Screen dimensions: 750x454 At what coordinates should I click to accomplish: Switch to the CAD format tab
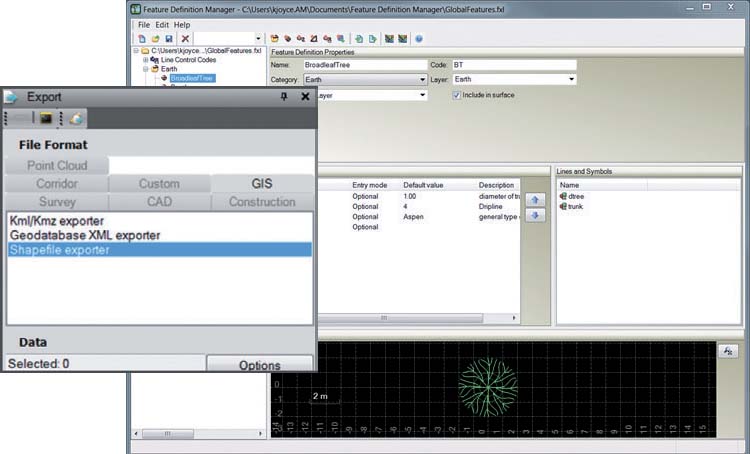159,202
